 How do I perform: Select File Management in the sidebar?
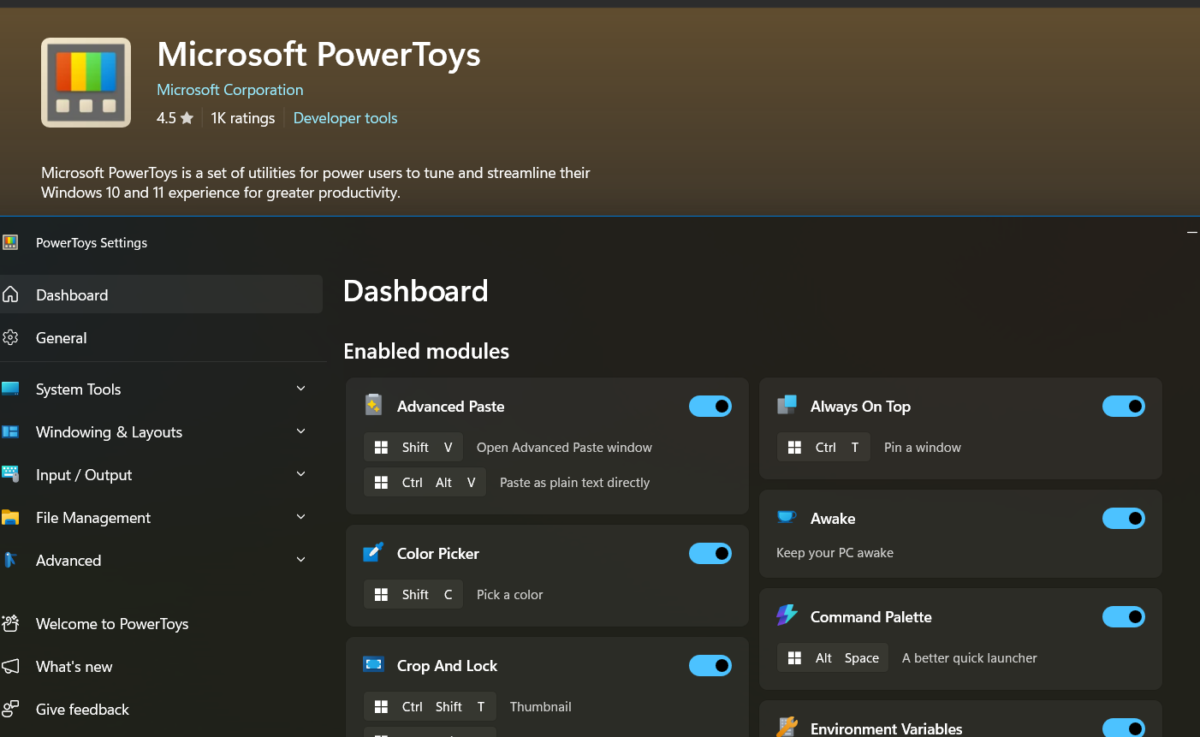tap(161, 517)
